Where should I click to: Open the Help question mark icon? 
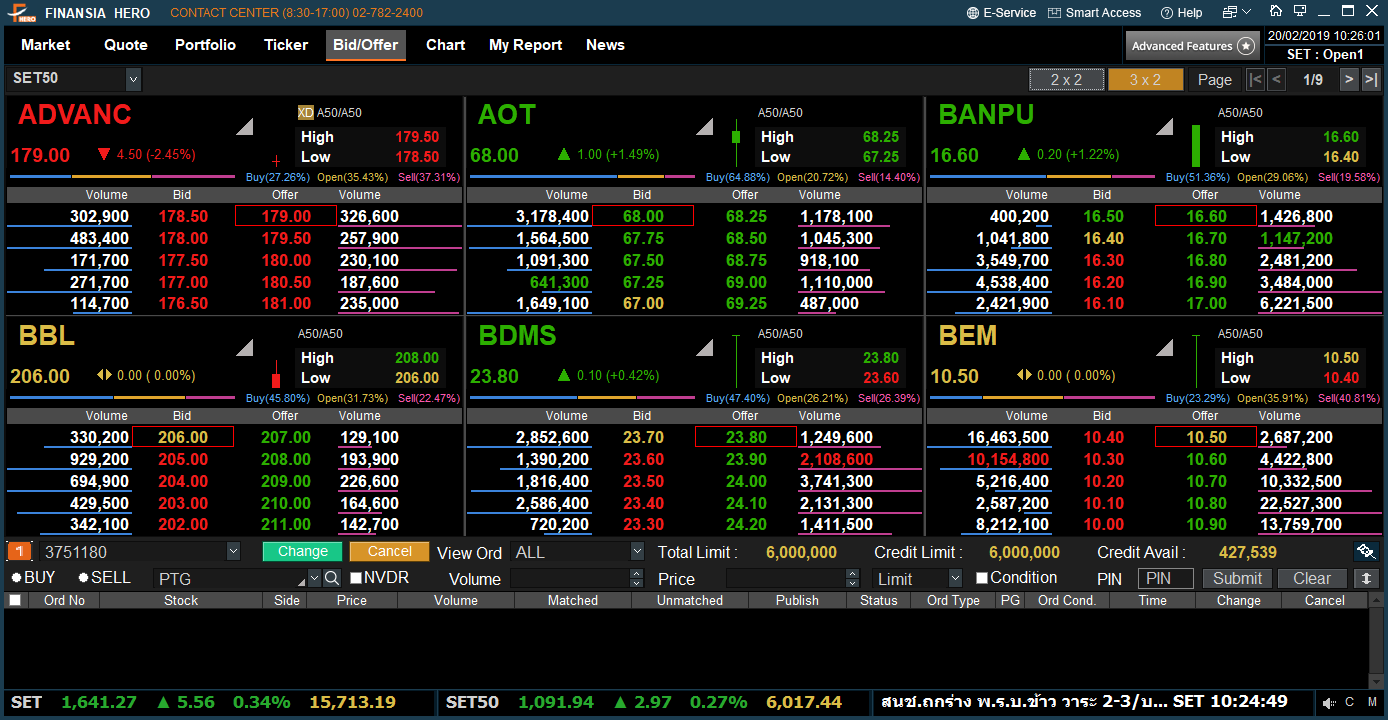(x=1166, y=13)
